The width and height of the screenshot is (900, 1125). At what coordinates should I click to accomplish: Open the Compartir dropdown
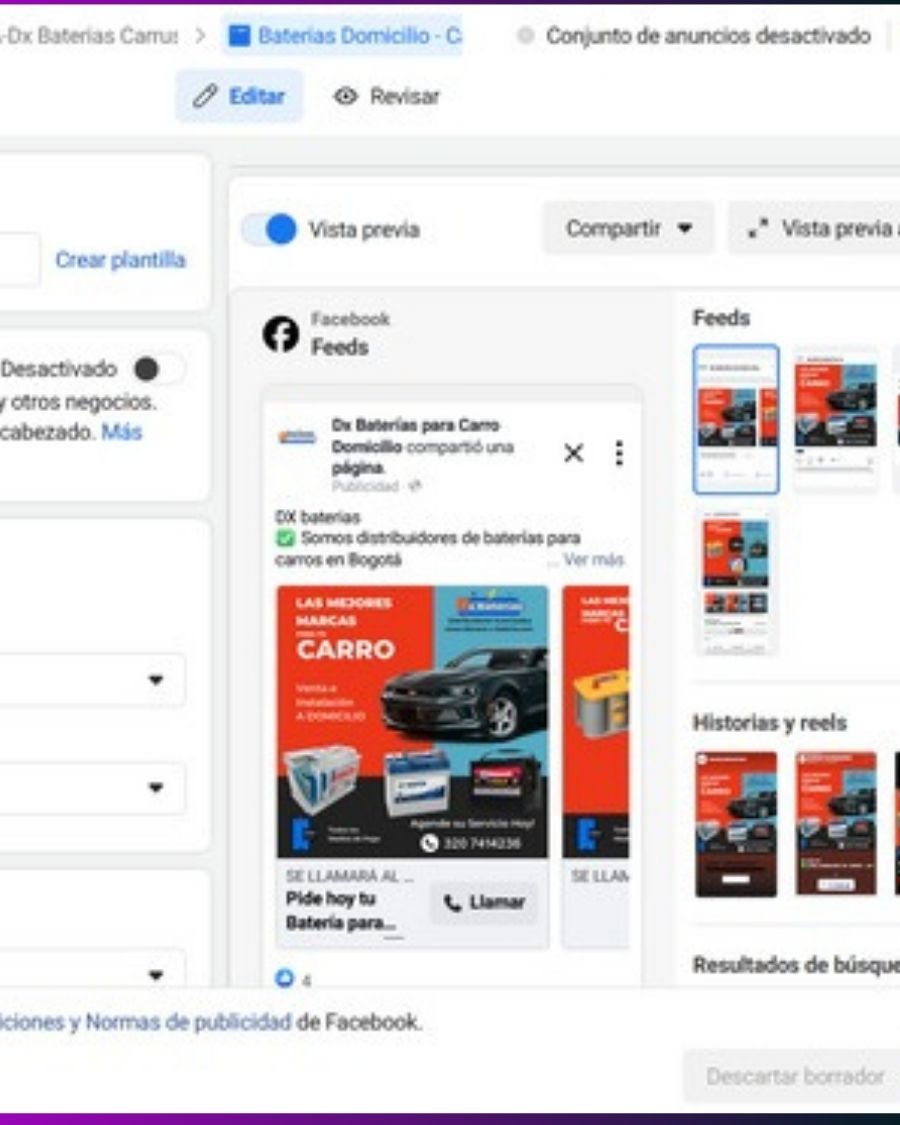628,228
